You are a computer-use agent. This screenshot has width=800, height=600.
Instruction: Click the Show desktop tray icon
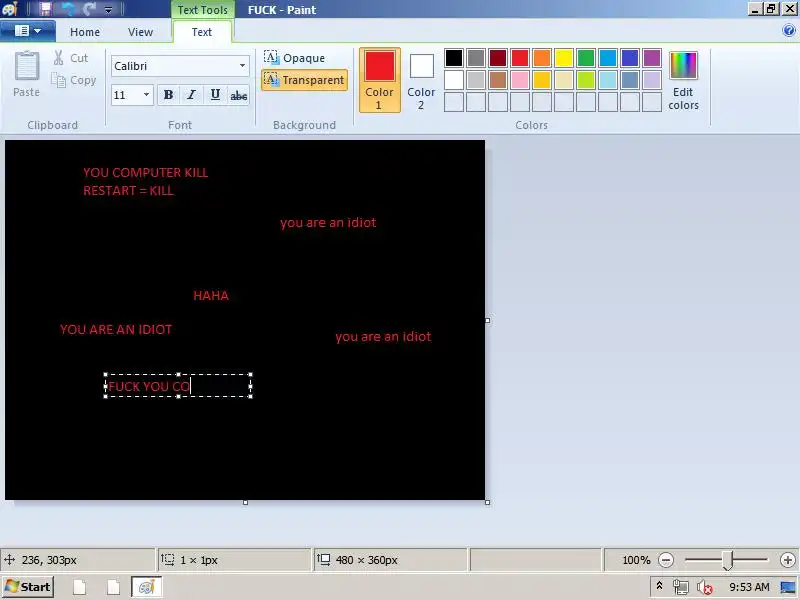788,587
